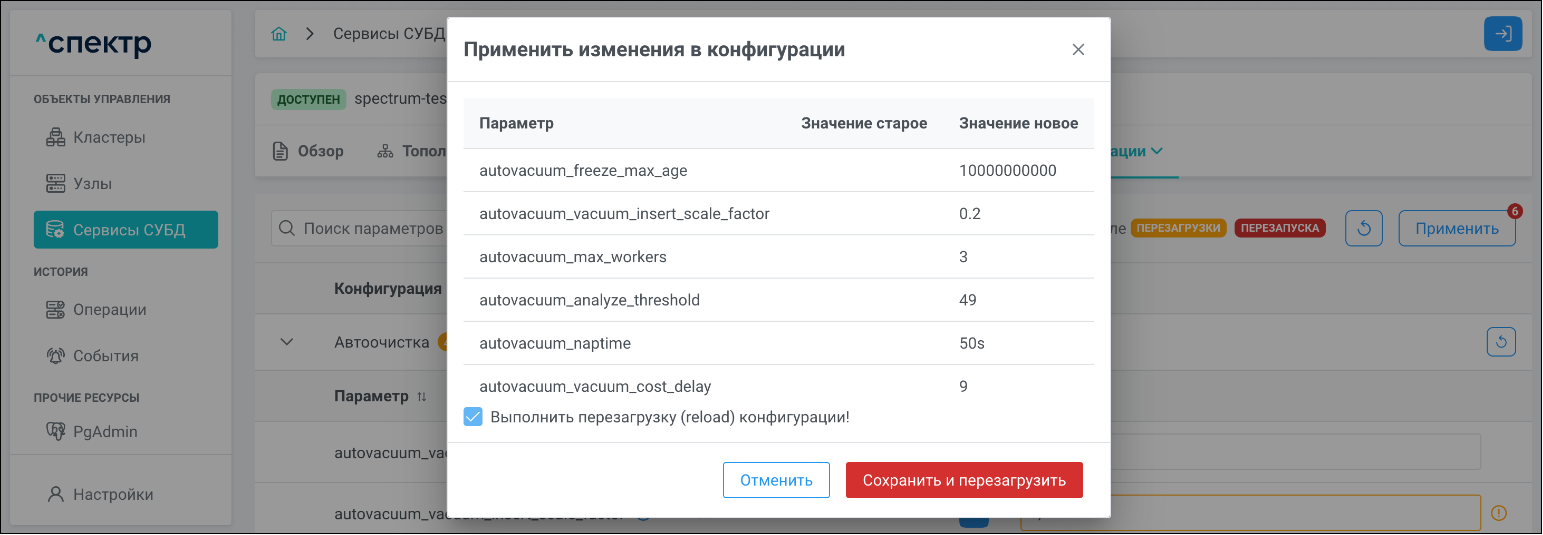This screenshot has width=1543, height=535.
Task: Select the Сервисы СУБД sidebar item
Action: point(125,230)
